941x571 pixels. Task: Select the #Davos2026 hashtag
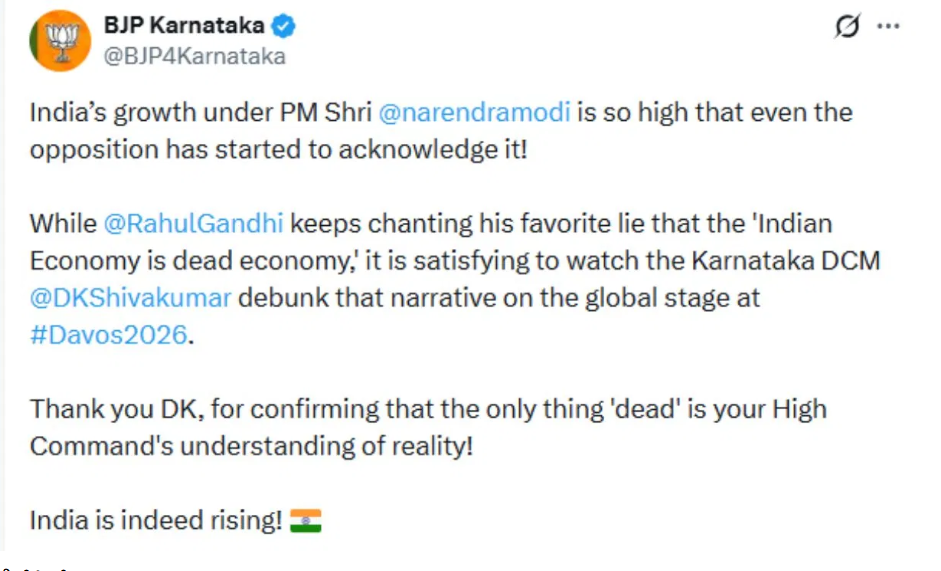(x=108, y=334)
